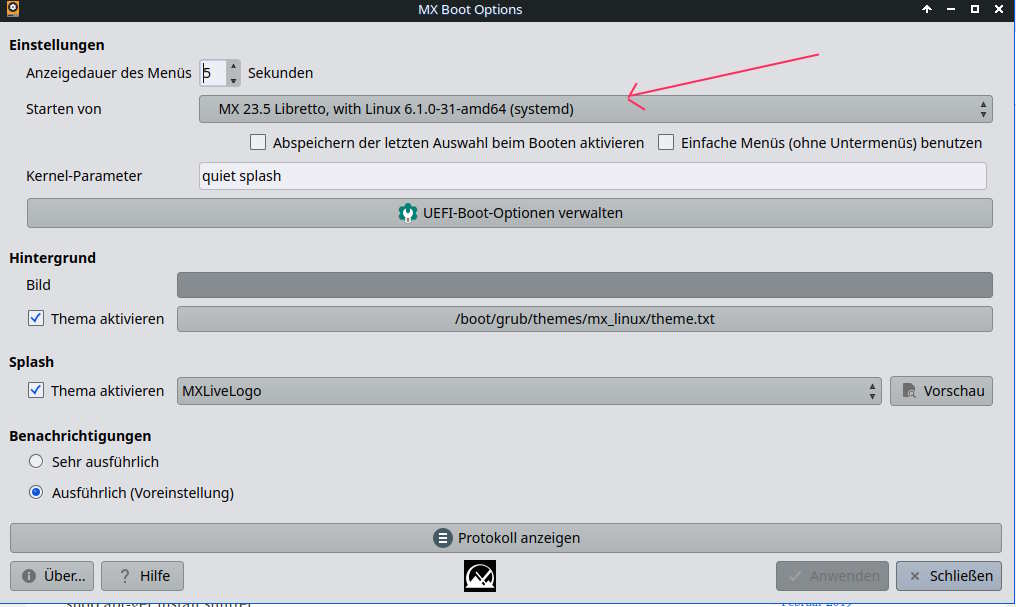Image resolution: width=1016 pixels, height=607 pixels.
Task: Click the keep-on-top arrow icon in title bar
Action: [x=927, y=9]
